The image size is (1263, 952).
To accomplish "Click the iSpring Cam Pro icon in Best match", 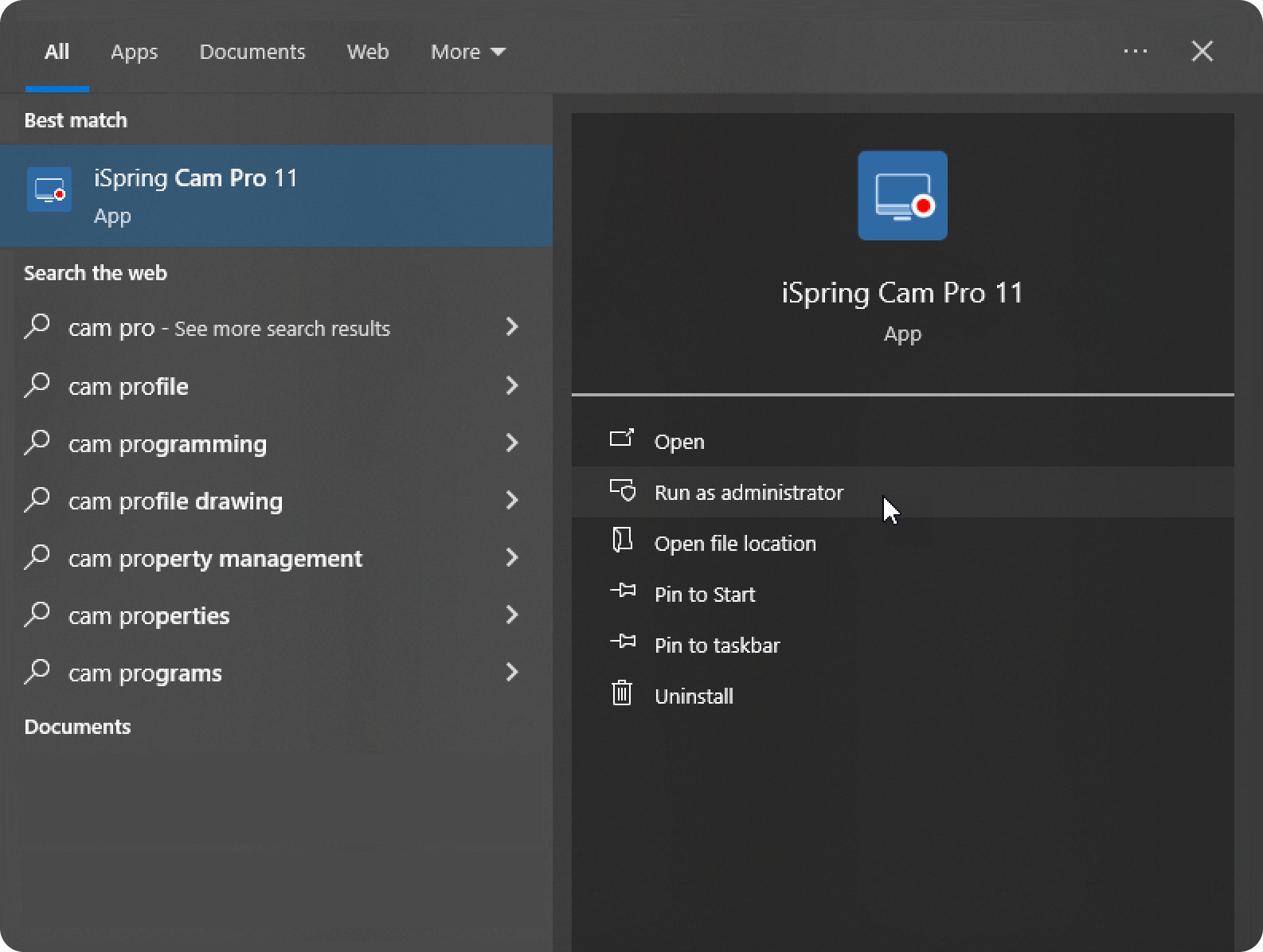I will tap(49, 189).
